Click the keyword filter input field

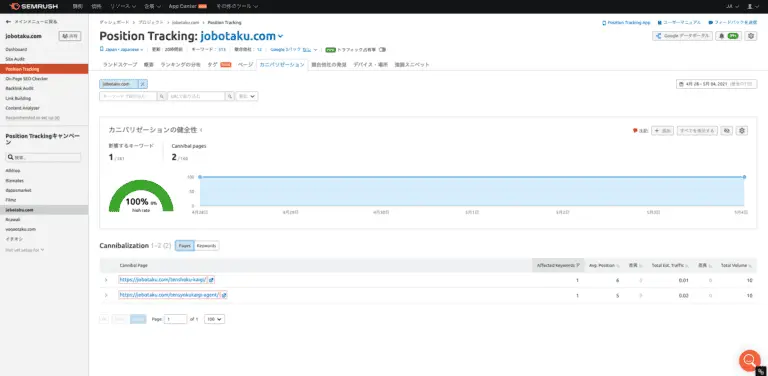click(x=128, y=96)
